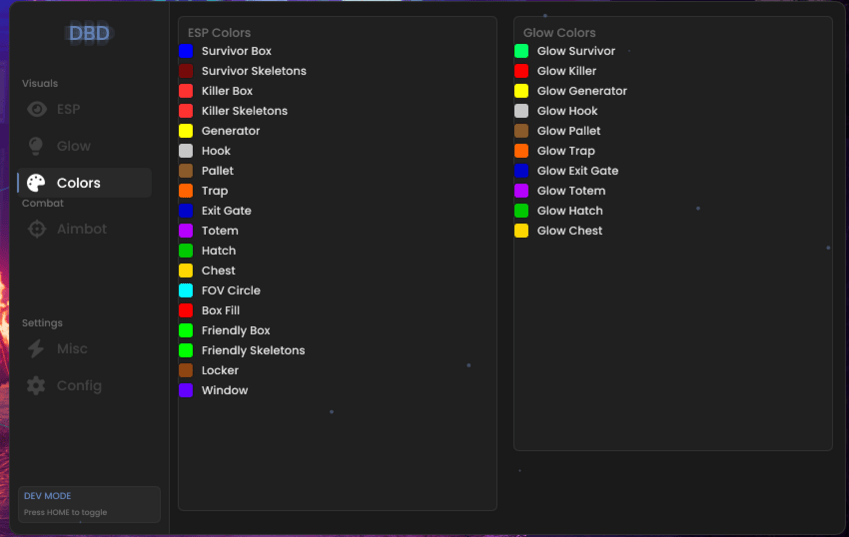Screen dimensions: 849x537
Task: Click the Survivor Box label
Action: (x=237, y=51)
